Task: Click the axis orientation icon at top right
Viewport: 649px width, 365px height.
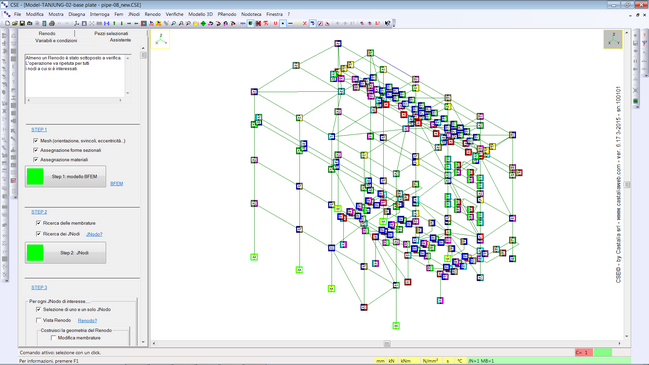Action: (x=613, y=39)
